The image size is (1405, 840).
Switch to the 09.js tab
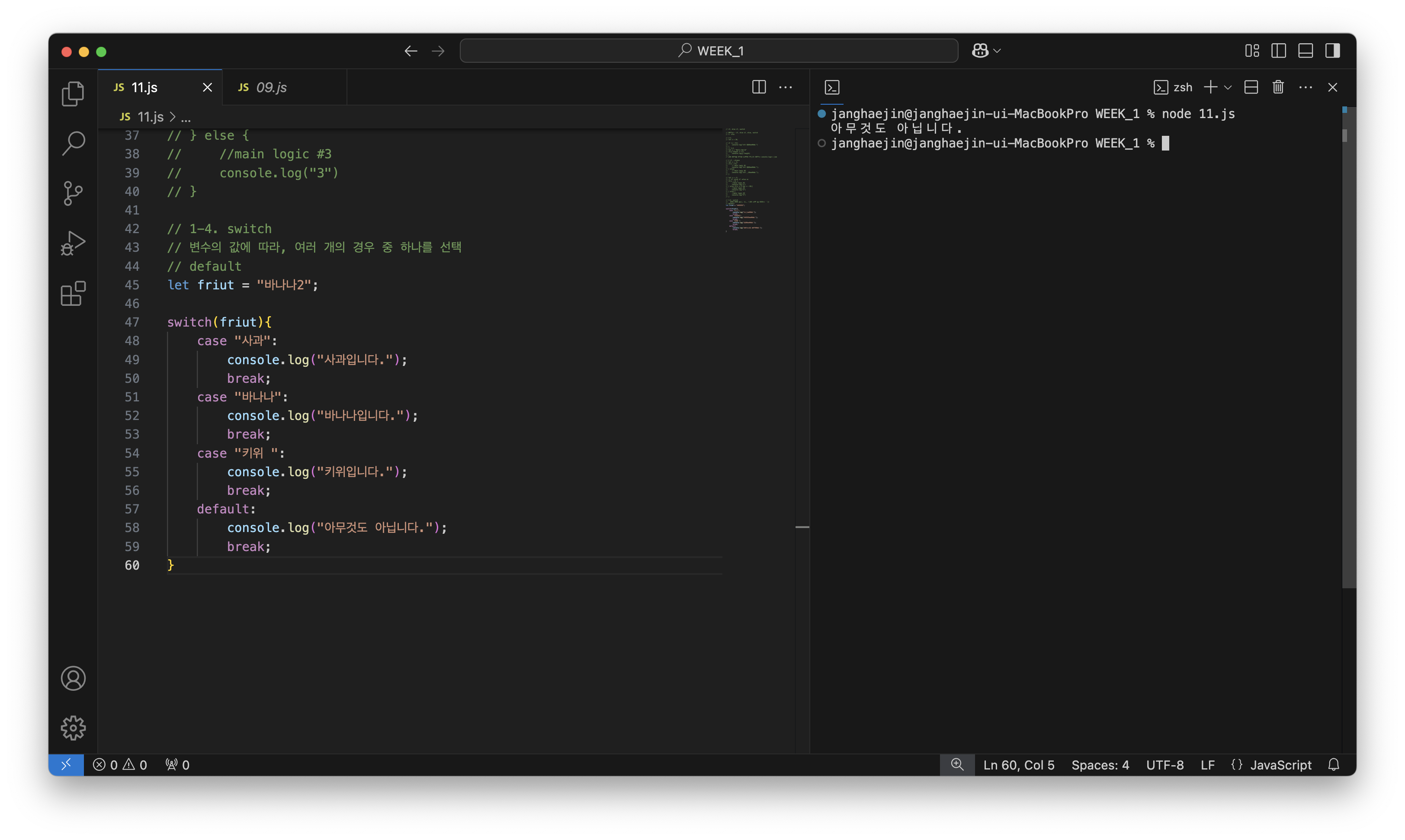tap(271, 87)
